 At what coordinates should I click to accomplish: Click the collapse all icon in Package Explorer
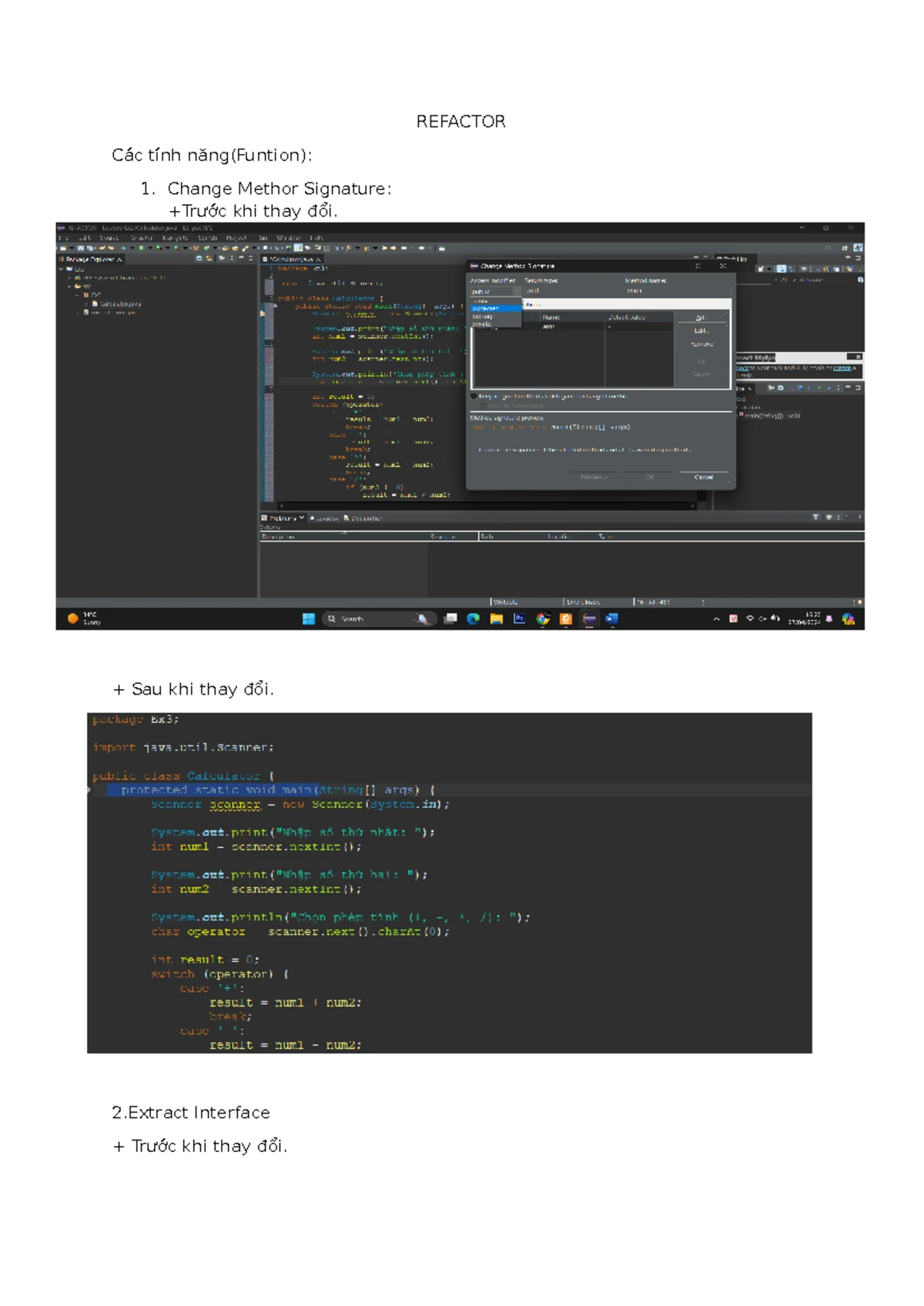click(199, 259)
